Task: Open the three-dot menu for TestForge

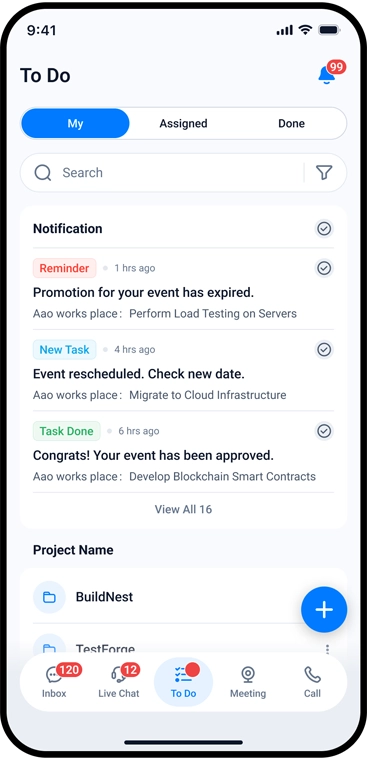Action: tap(327, 650)
